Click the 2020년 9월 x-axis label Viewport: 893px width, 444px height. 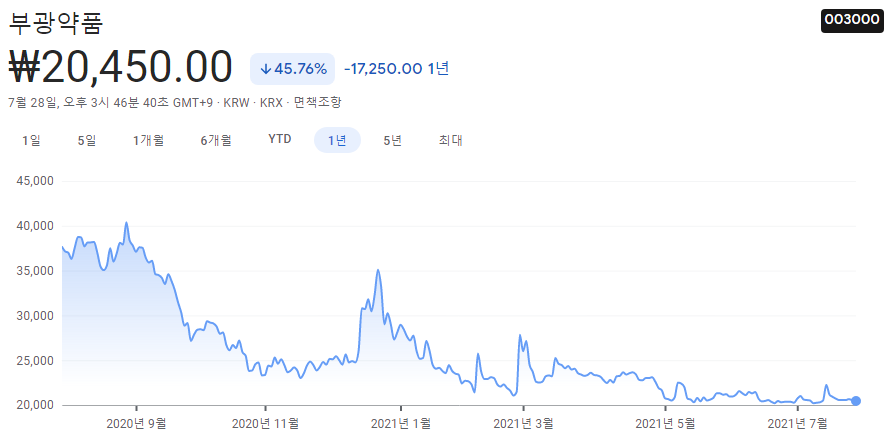[137, 423]
